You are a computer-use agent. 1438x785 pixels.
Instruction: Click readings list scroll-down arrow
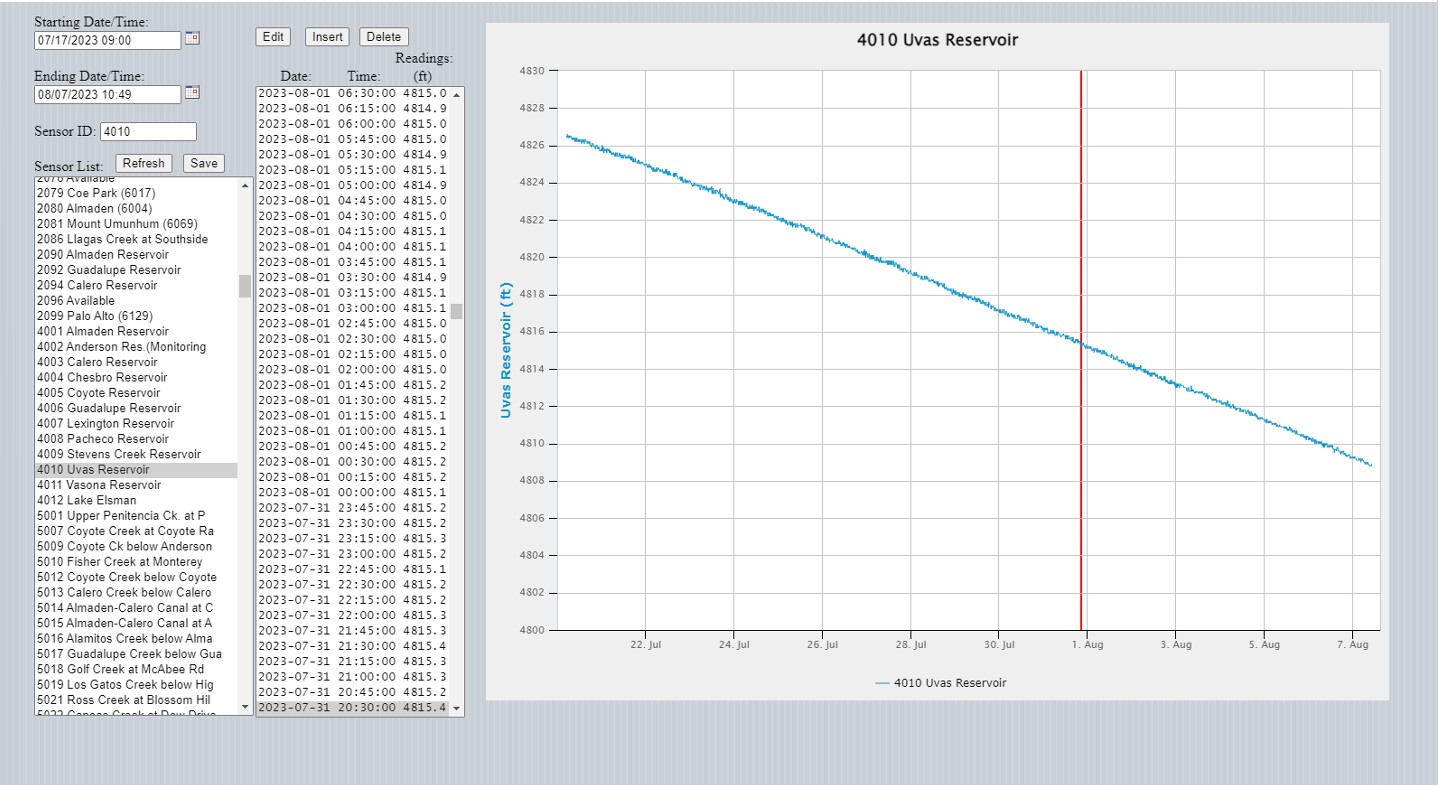(457, 708)
